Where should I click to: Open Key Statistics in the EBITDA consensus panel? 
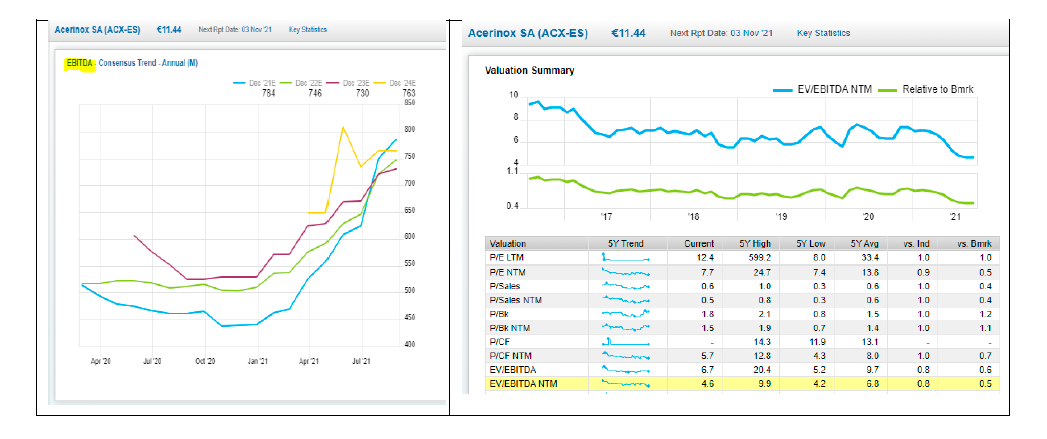[x=308, y=29]
